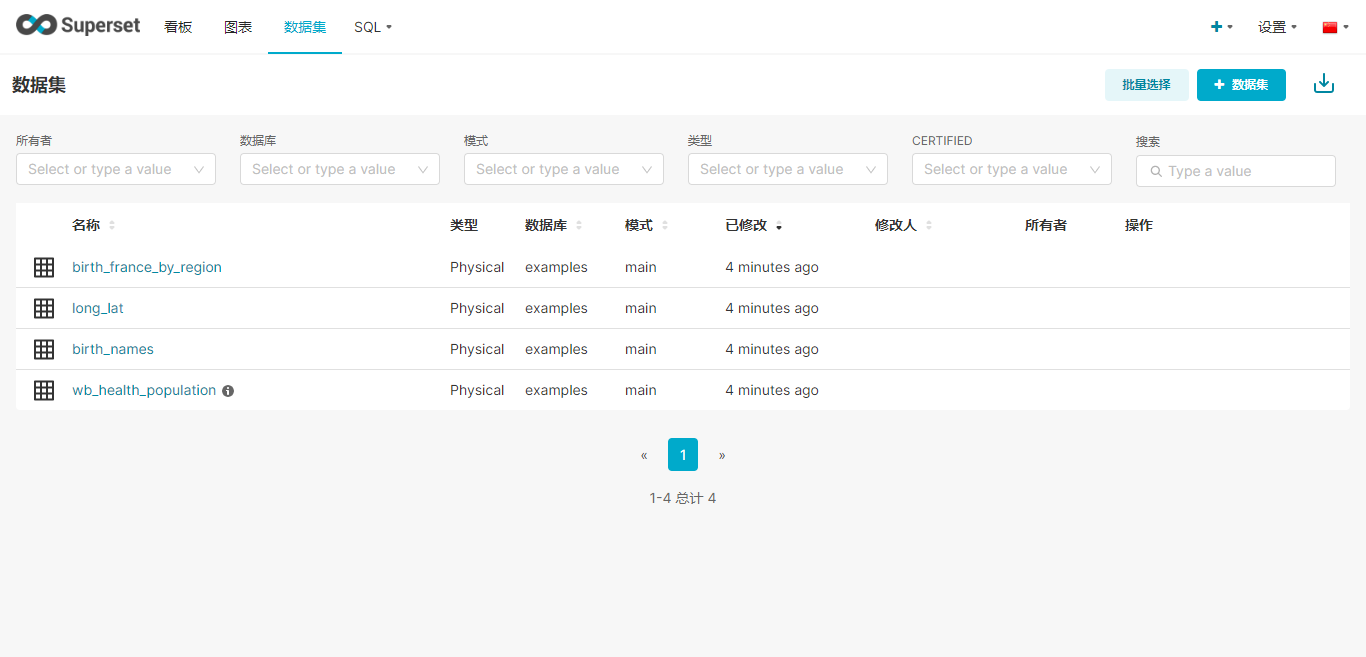Expand the 所有者 filter dropdown
The width and height of the screenshot is (1366, 657).
click(x=116, y=170)
